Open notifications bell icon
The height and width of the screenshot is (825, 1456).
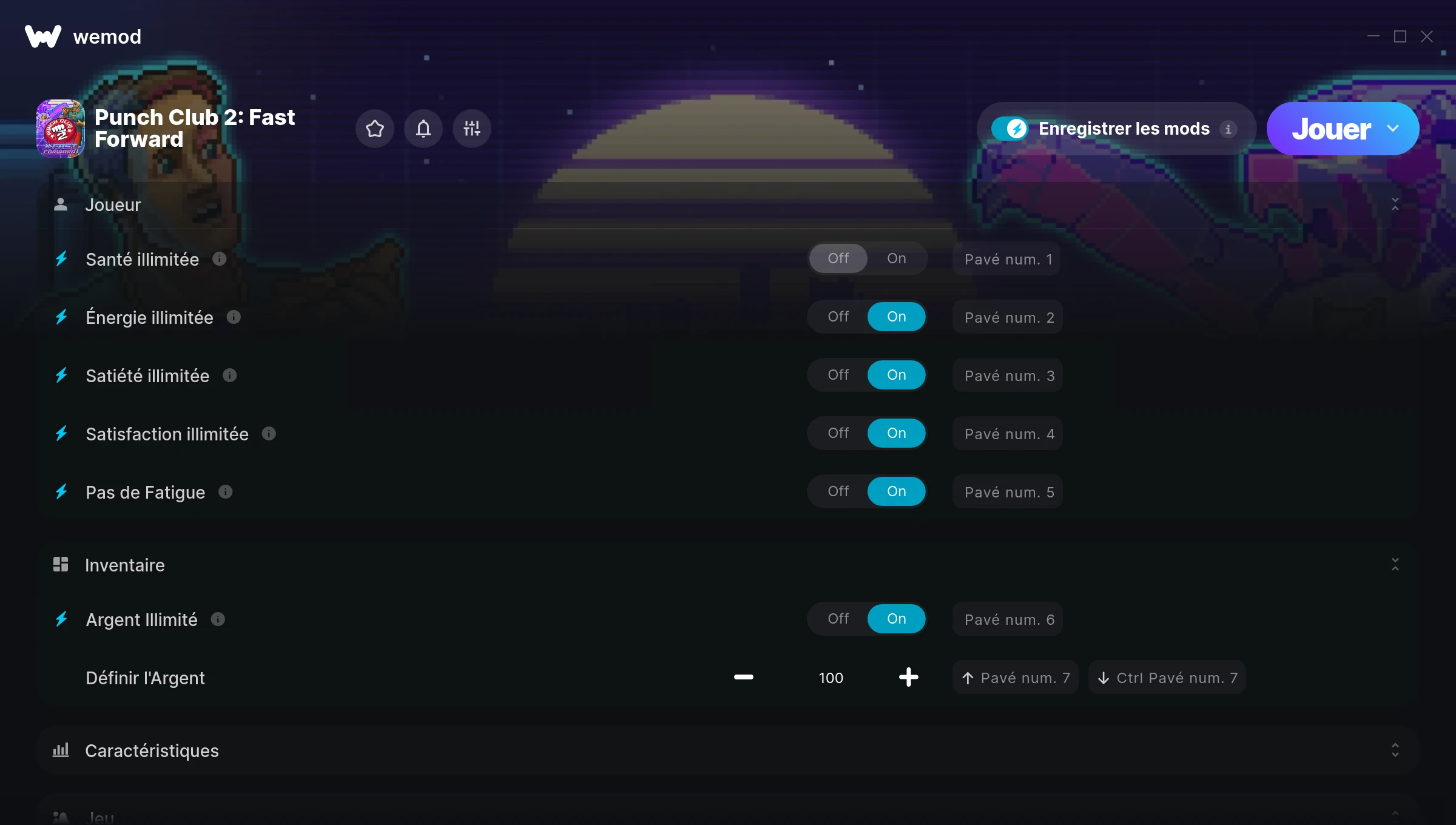coord(423,129)
